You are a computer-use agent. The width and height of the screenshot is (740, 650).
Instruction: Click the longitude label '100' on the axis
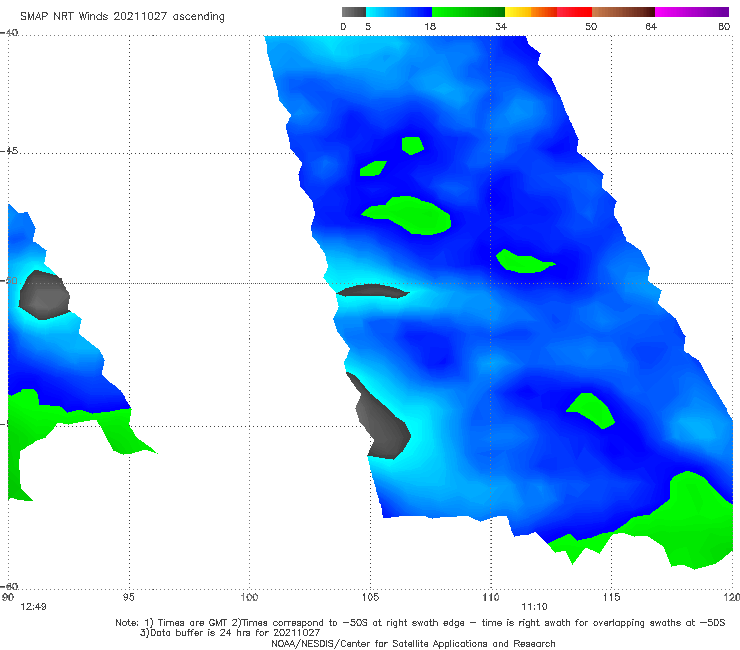(249, 598)
